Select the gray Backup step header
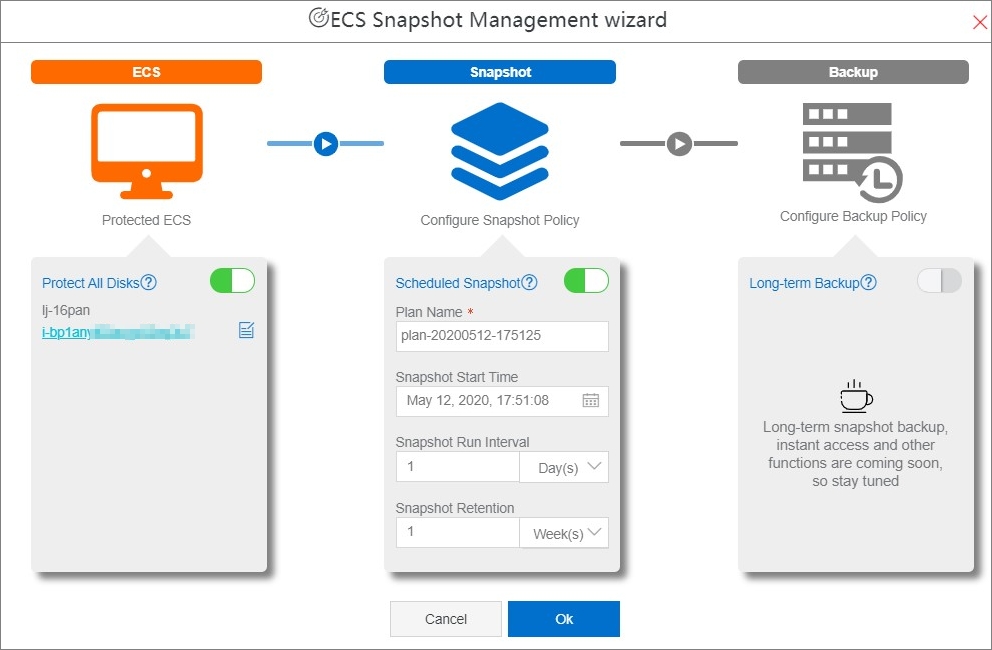This screenshot has width=992, height=650. pyautogui.click(x=853, y=72)
